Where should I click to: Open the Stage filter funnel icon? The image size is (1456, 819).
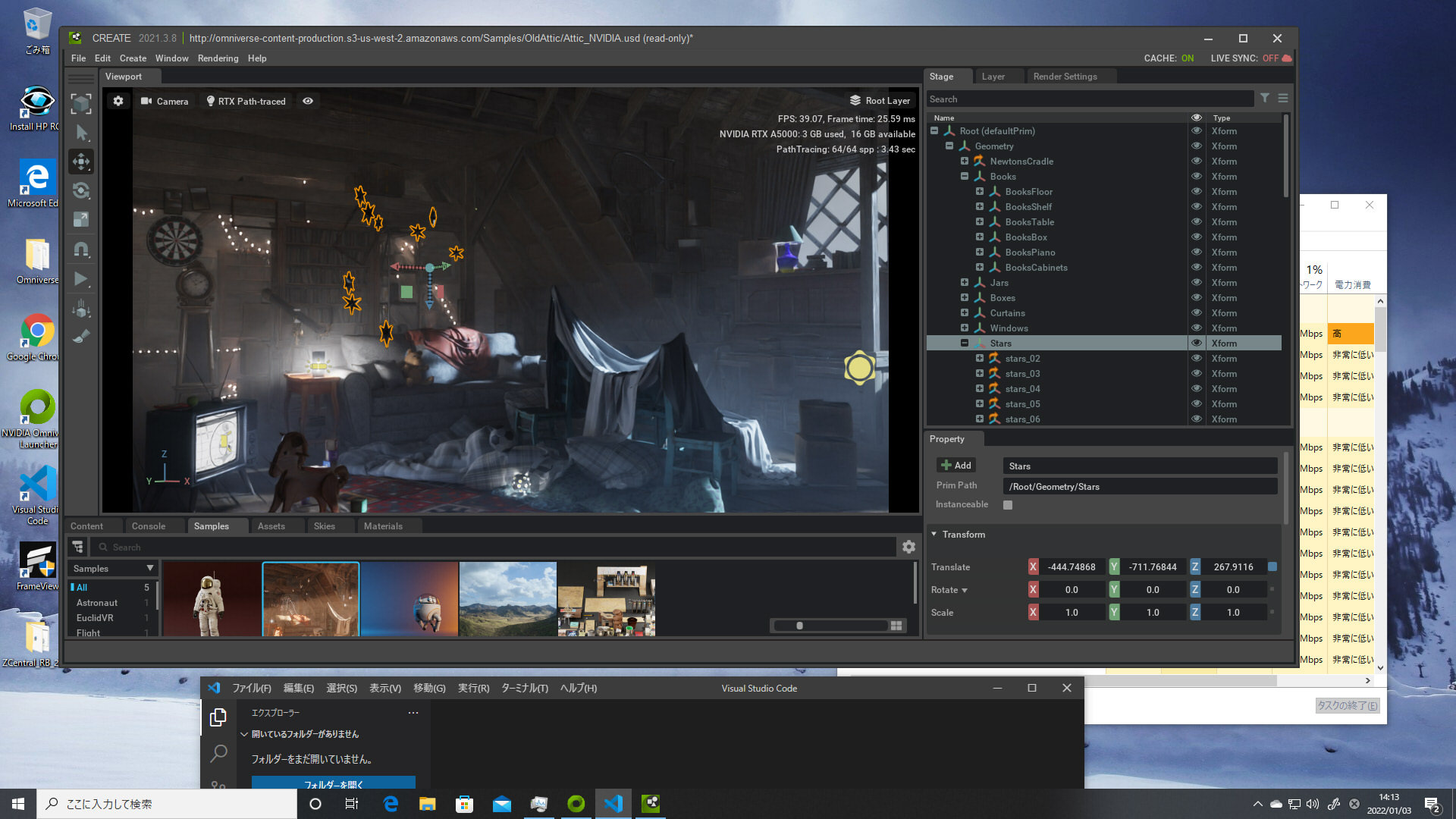[x=1265, y=99]
